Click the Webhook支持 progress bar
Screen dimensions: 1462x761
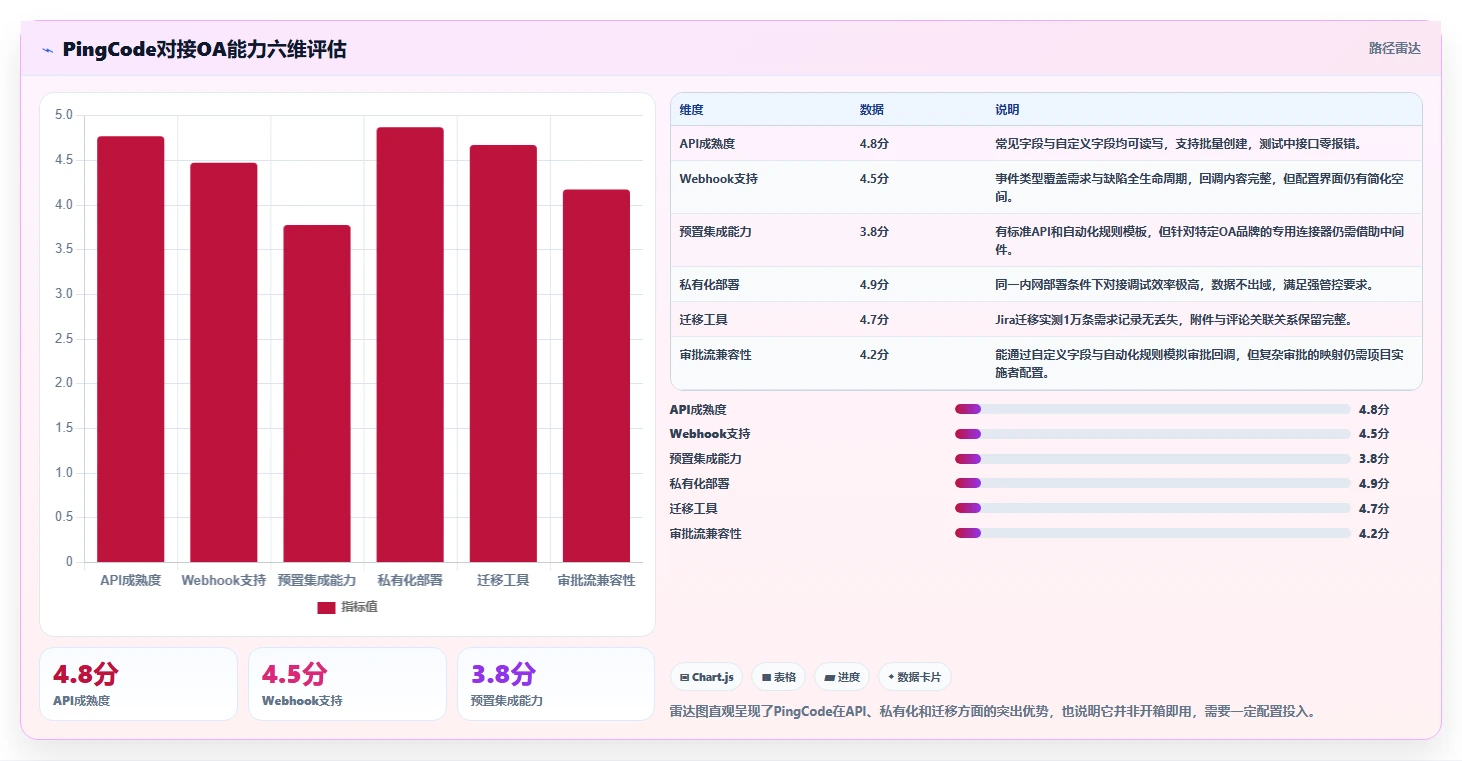pyautogui.click(x=1153, y=434)
